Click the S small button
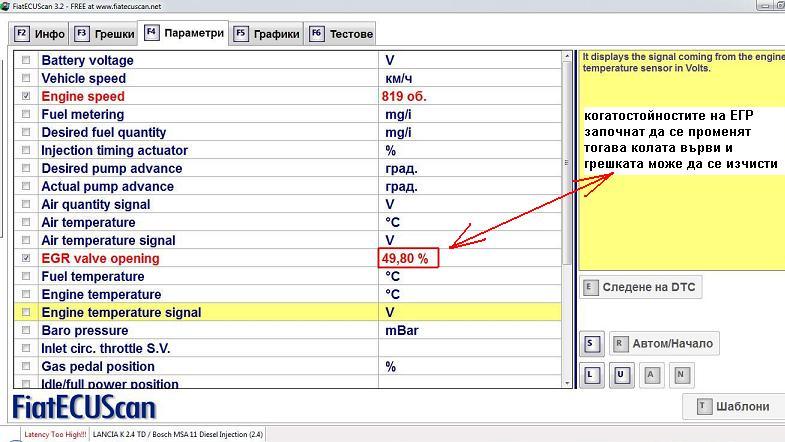This screenshot has height=442, width=785. pos(591,343)
